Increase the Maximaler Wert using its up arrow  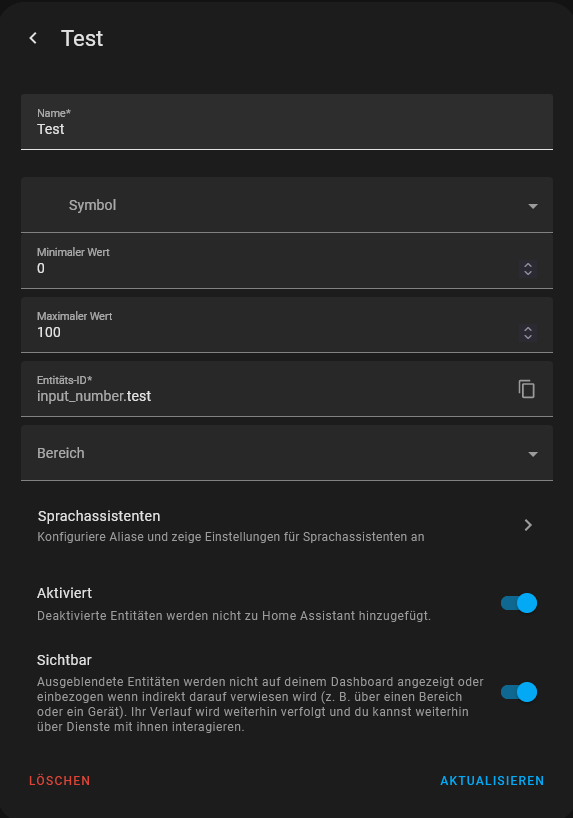tap(528, 329)
